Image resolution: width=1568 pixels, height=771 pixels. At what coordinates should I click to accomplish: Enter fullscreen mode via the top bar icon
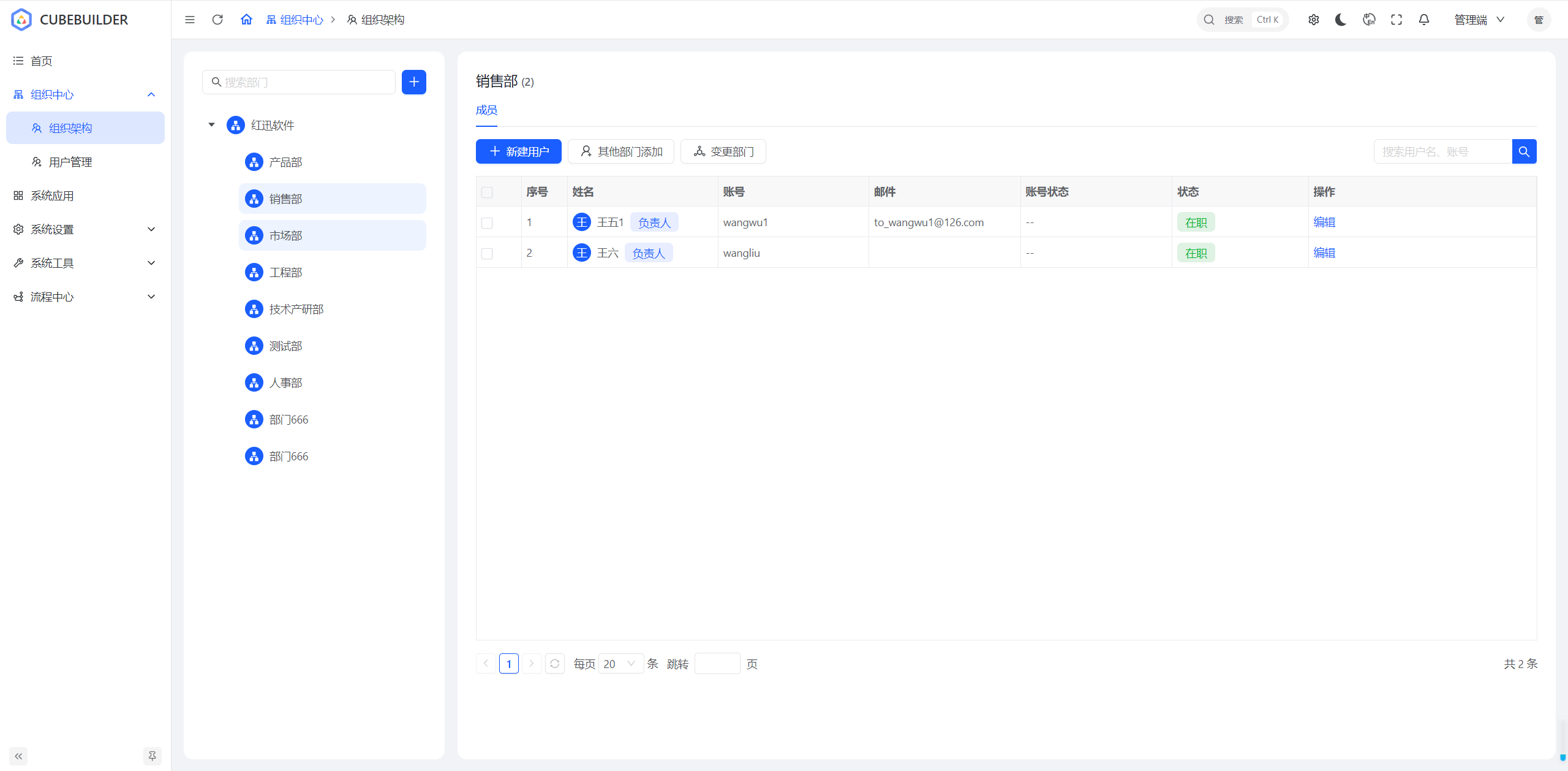(x=1396, y=20)
